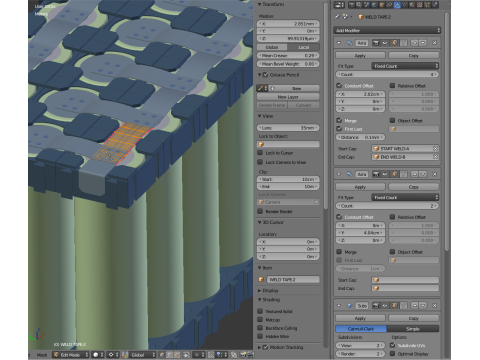The width and height of the screenshot is (480, 360).
Task: Enable Object Offset in first Array modifier
Action: [392, 120]
